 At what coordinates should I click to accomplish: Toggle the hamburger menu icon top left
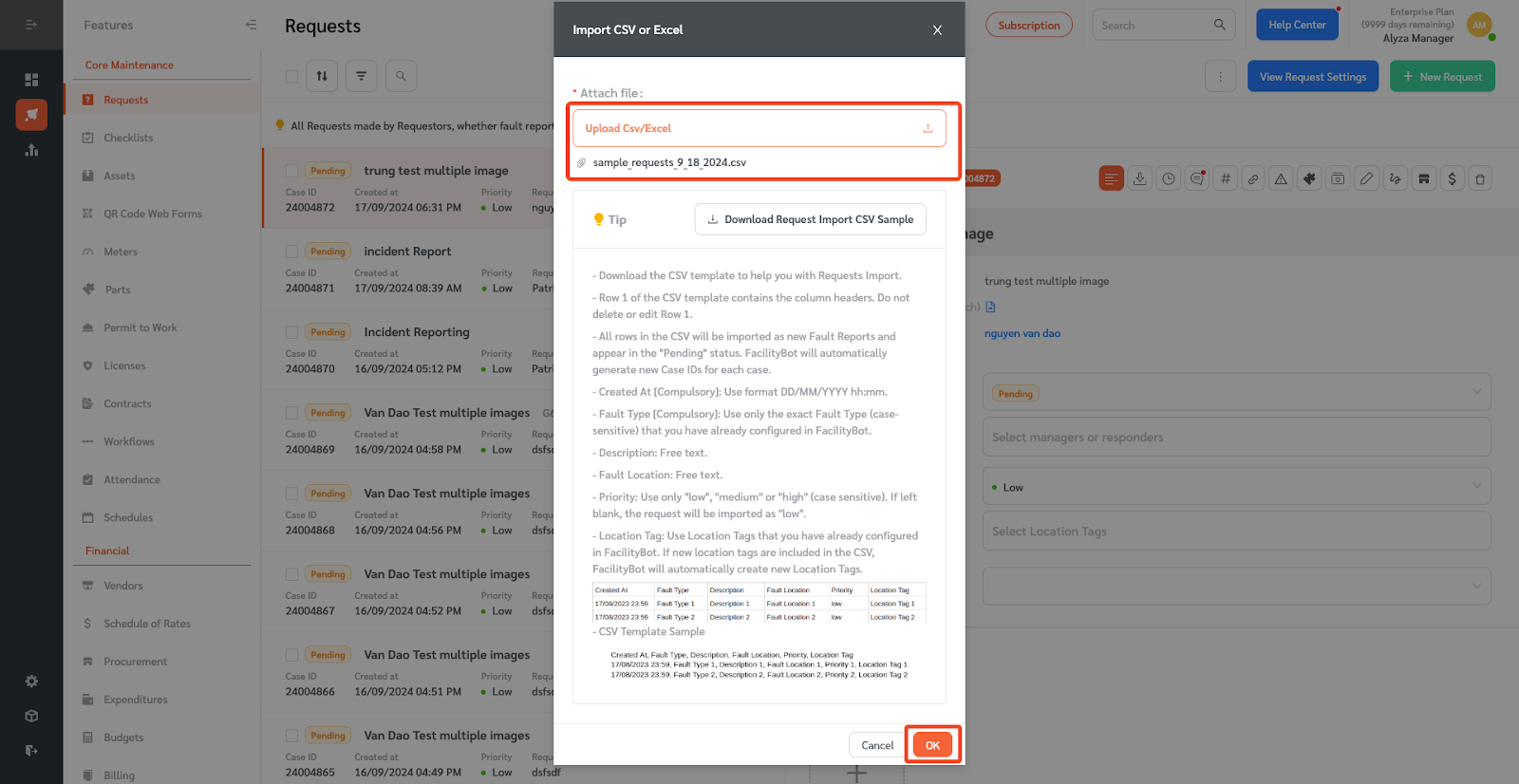click(31, 25)
